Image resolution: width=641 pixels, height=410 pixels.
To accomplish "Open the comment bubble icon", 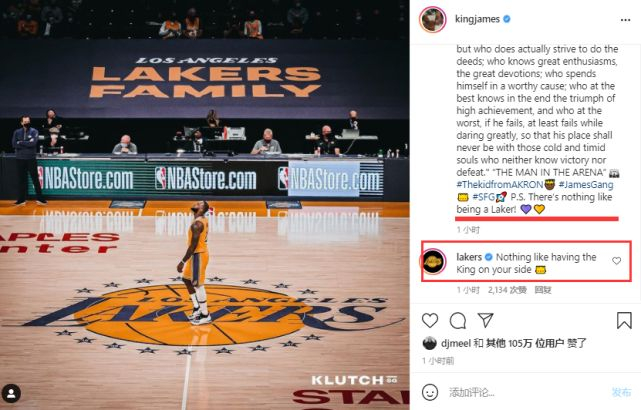I will [457, 320].
